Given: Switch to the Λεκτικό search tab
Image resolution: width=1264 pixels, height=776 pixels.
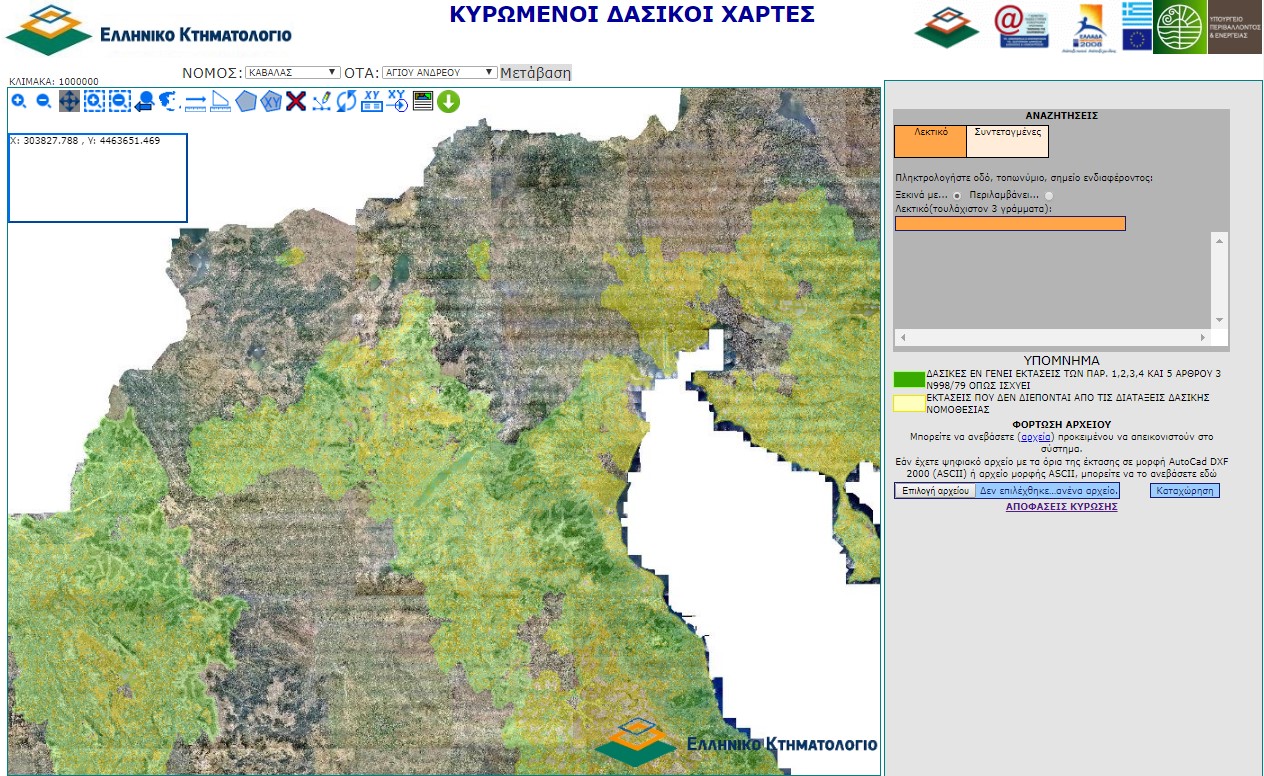Looking at the screenshot, I should (930, 141).
